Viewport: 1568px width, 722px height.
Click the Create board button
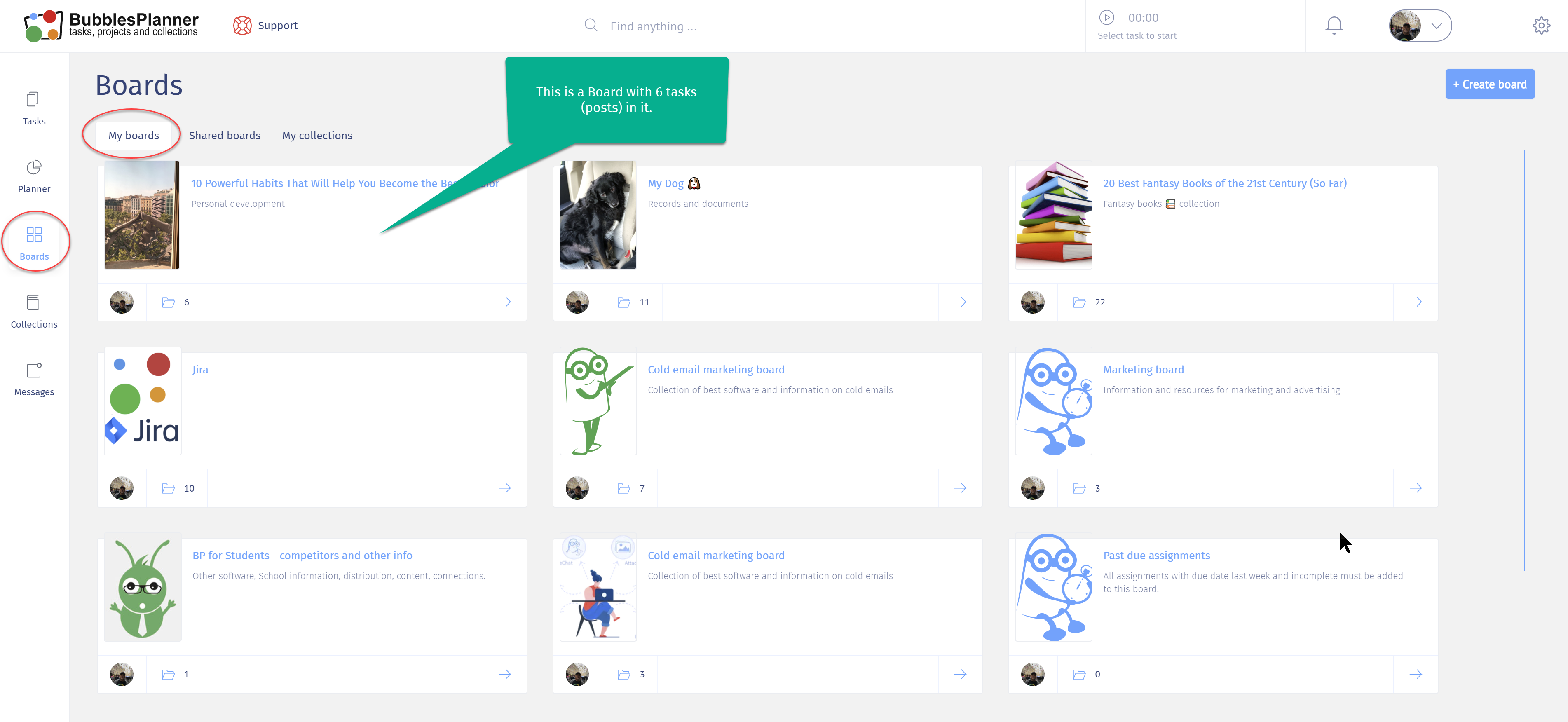tap(1489, 84)
